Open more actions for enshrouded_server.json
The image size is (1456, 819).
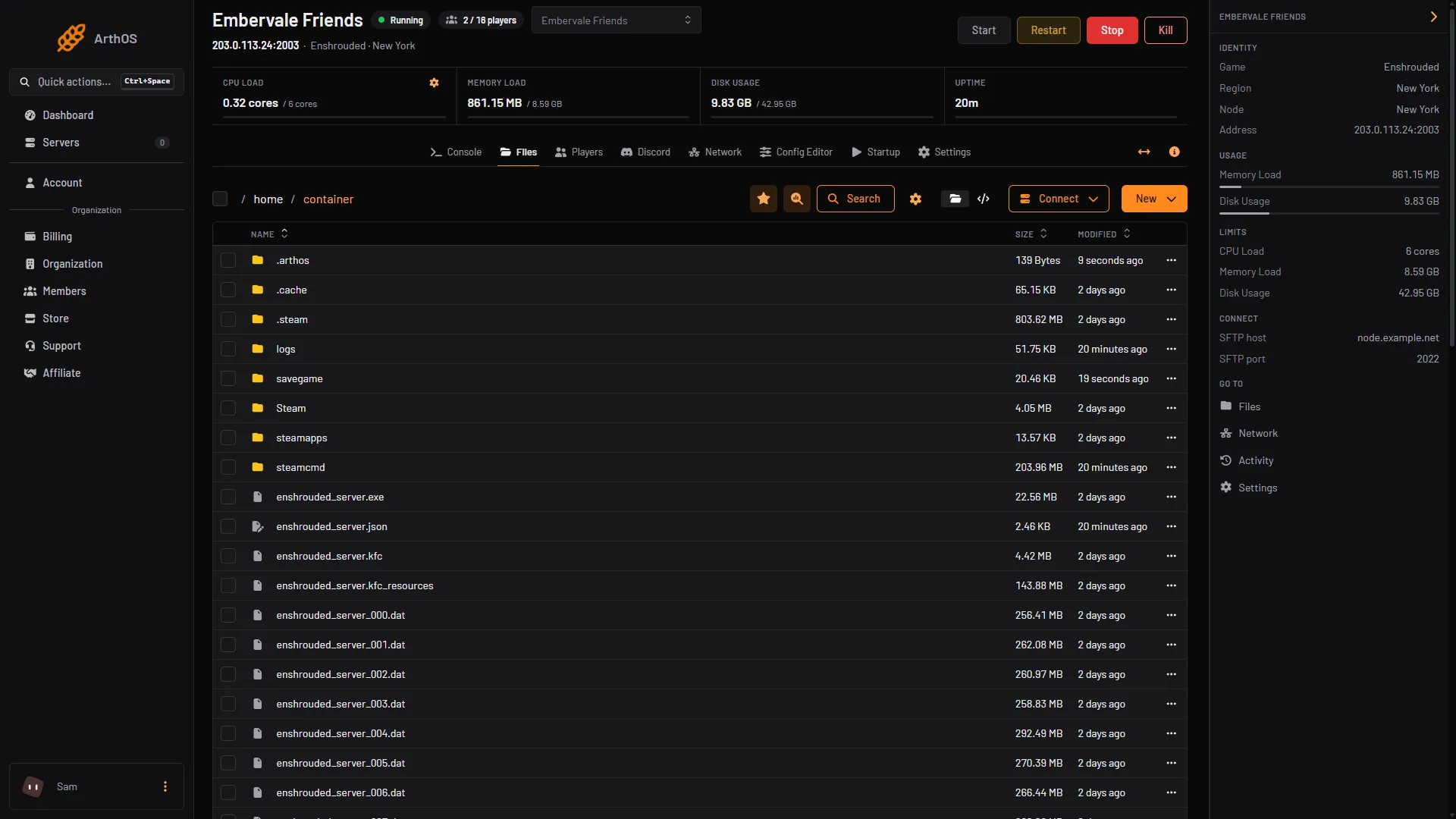(1171, 526)
